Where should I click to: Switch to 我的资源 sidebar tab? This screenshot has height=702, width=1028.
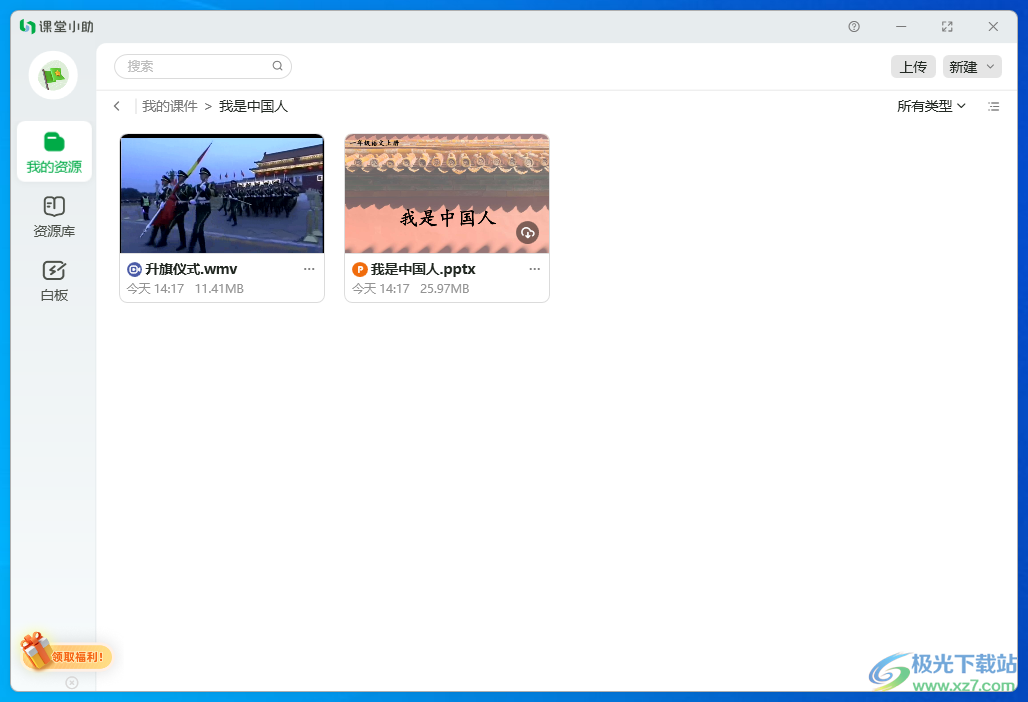[x=54, y=152]
